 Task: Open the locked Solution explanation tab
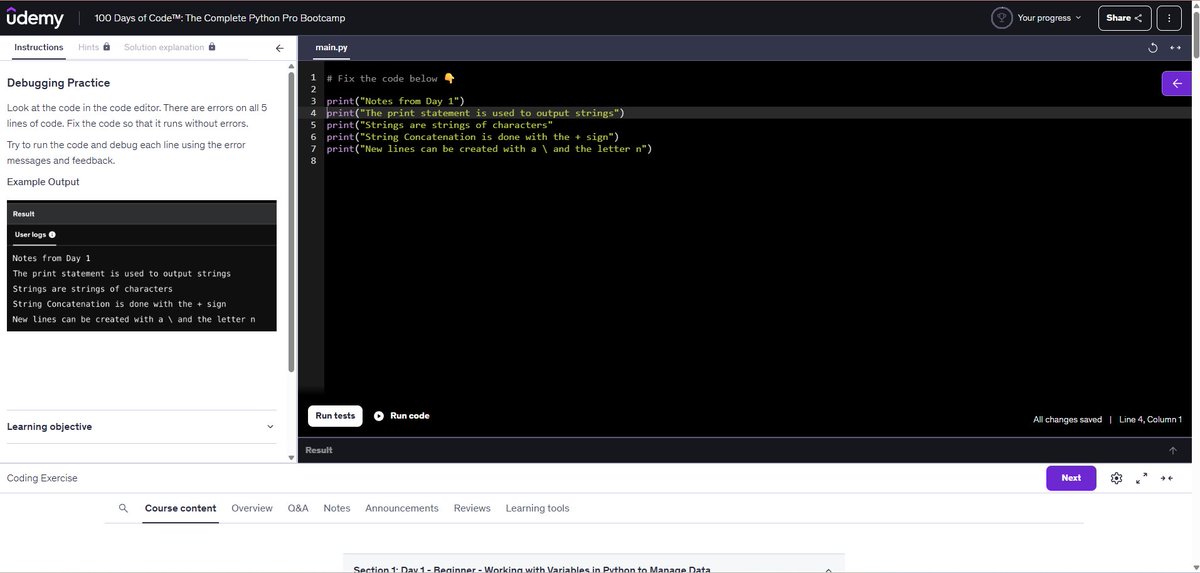[169, 48]
